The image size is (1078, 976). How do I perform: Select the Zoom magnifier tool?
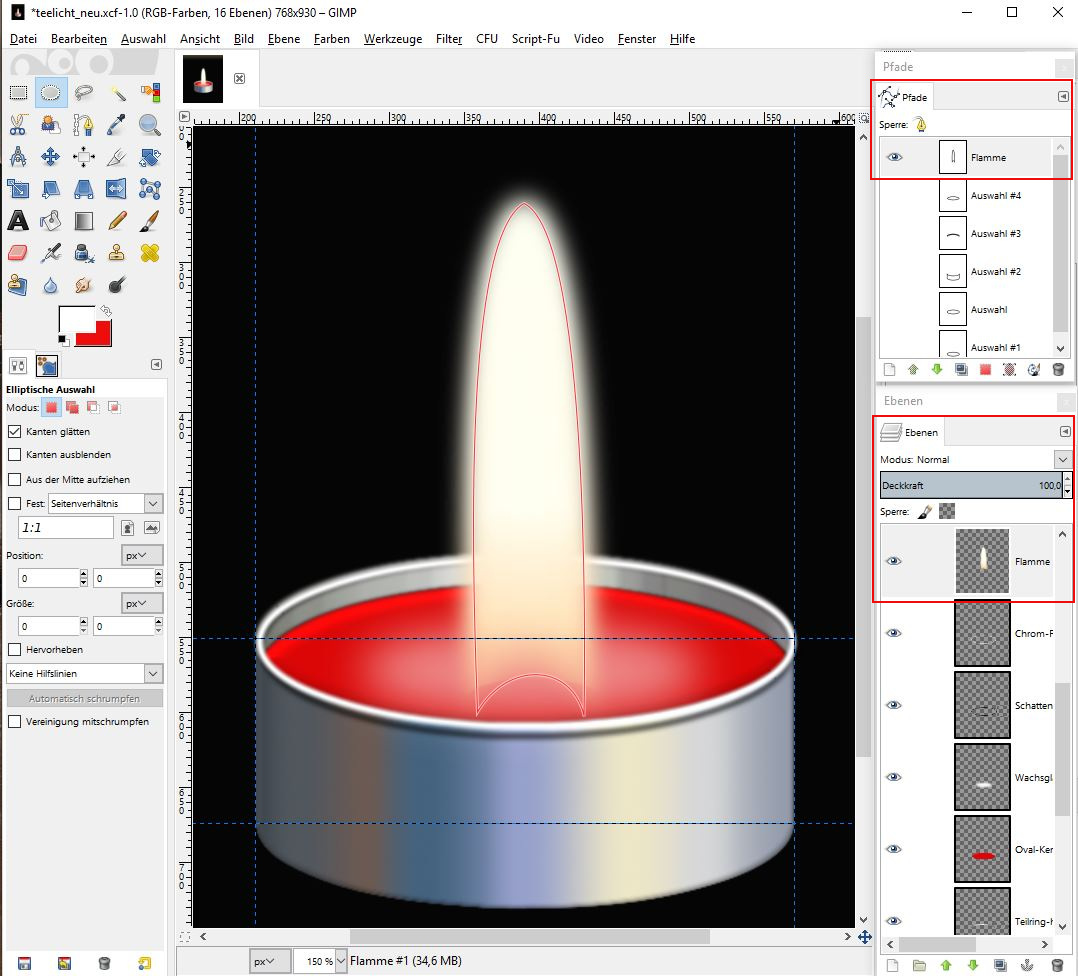[150, 125]
